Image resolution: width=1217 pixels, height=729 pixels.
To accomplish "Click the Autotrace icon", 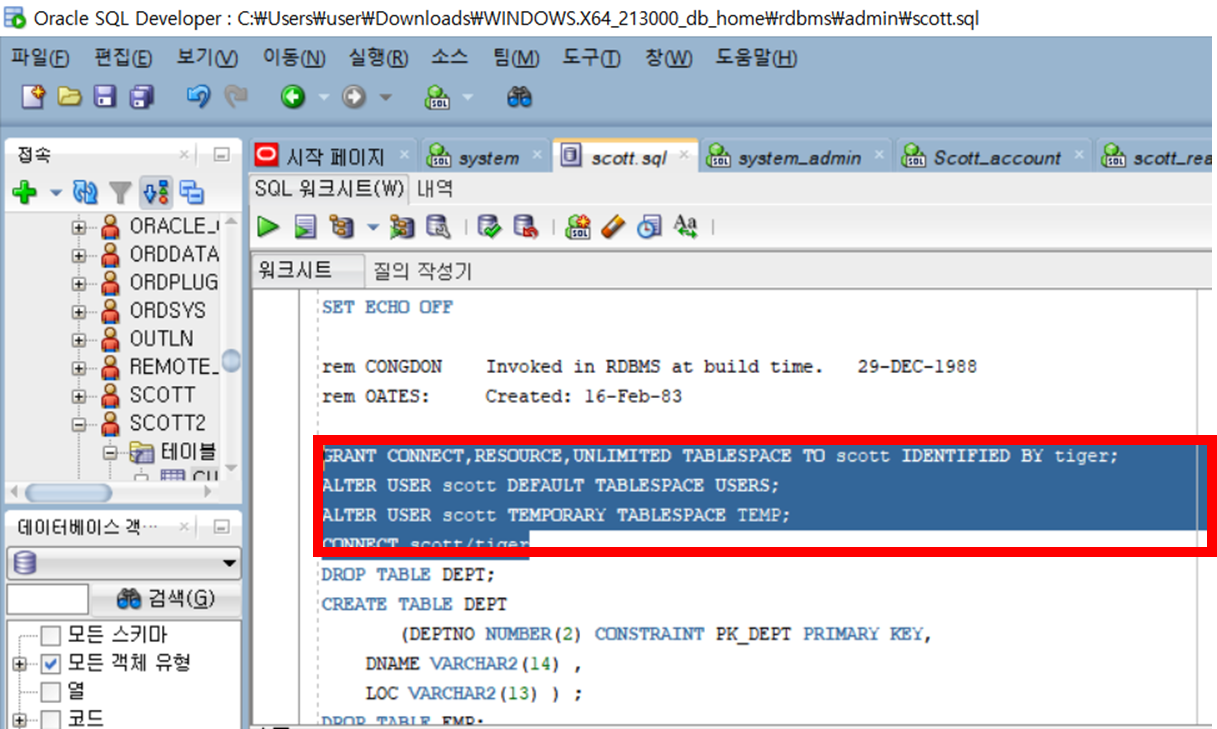I will tap(402, 227).
